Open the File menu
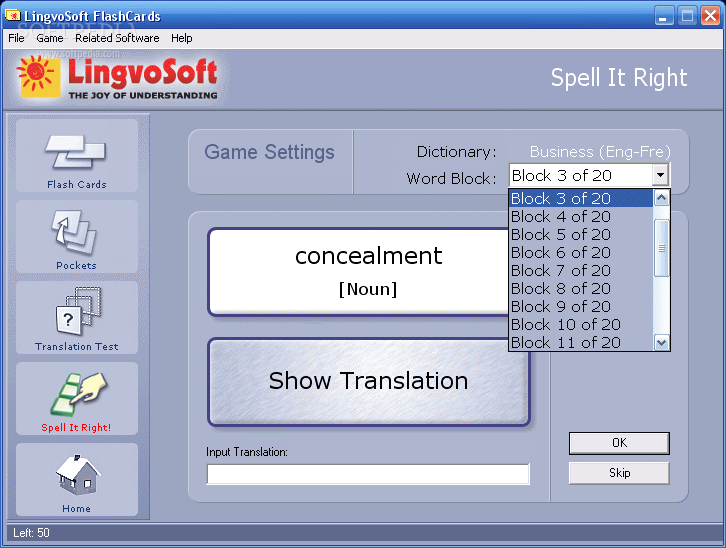 tap(16, 38)
